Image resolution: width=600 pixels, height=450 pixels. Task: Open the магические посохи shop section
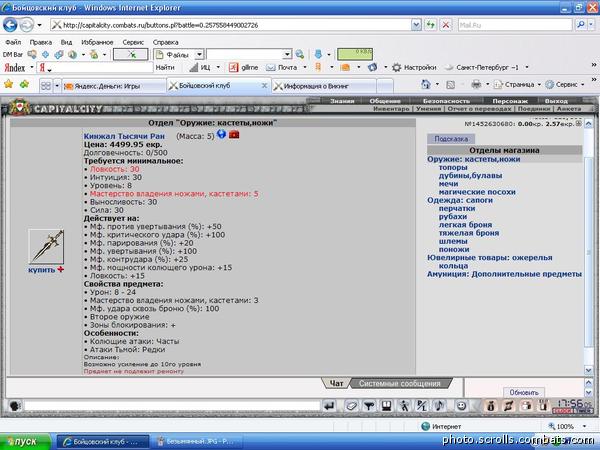477,192
